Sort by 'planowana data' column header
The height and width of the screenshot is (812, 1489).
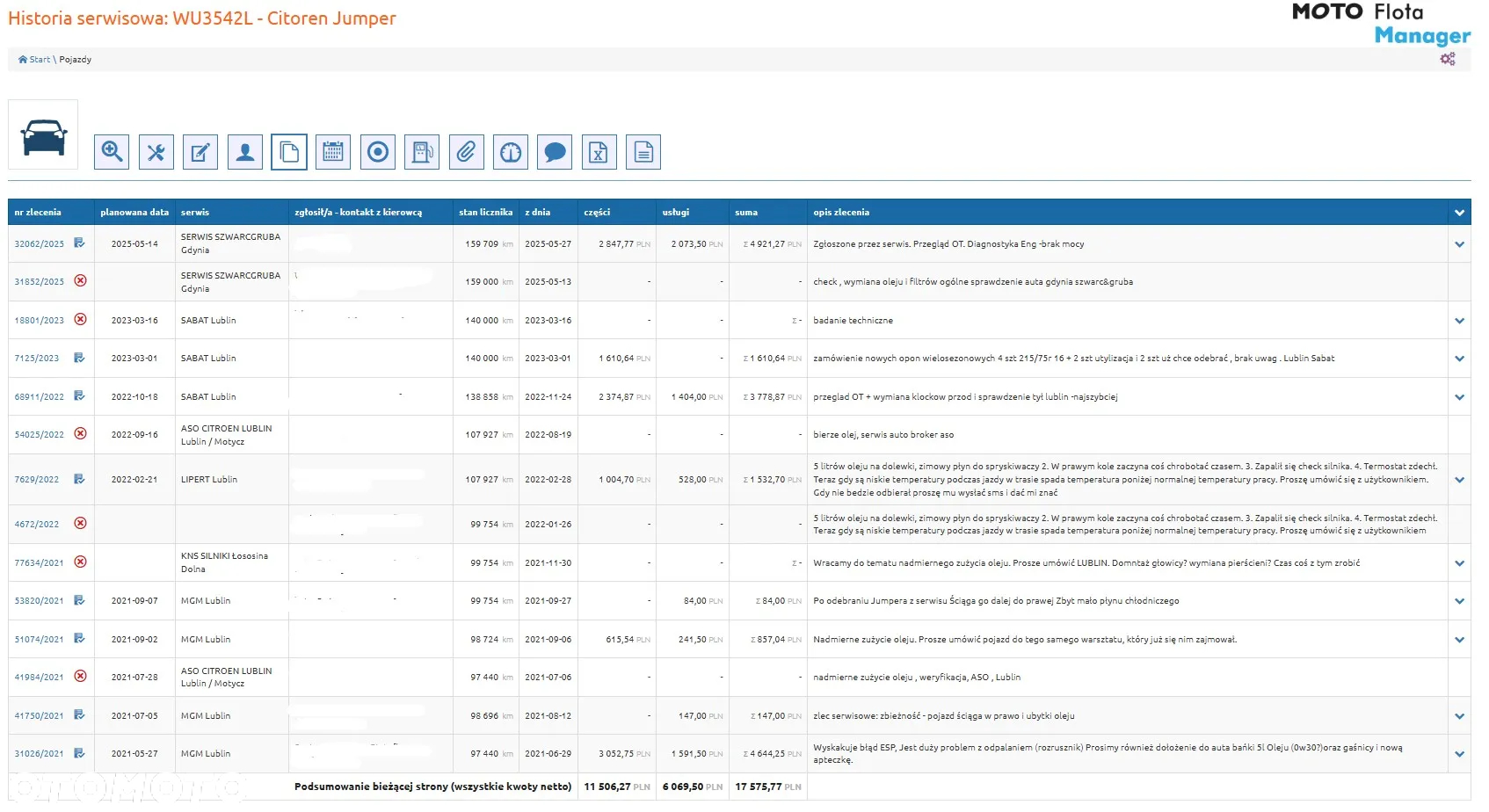pos(134,213)
